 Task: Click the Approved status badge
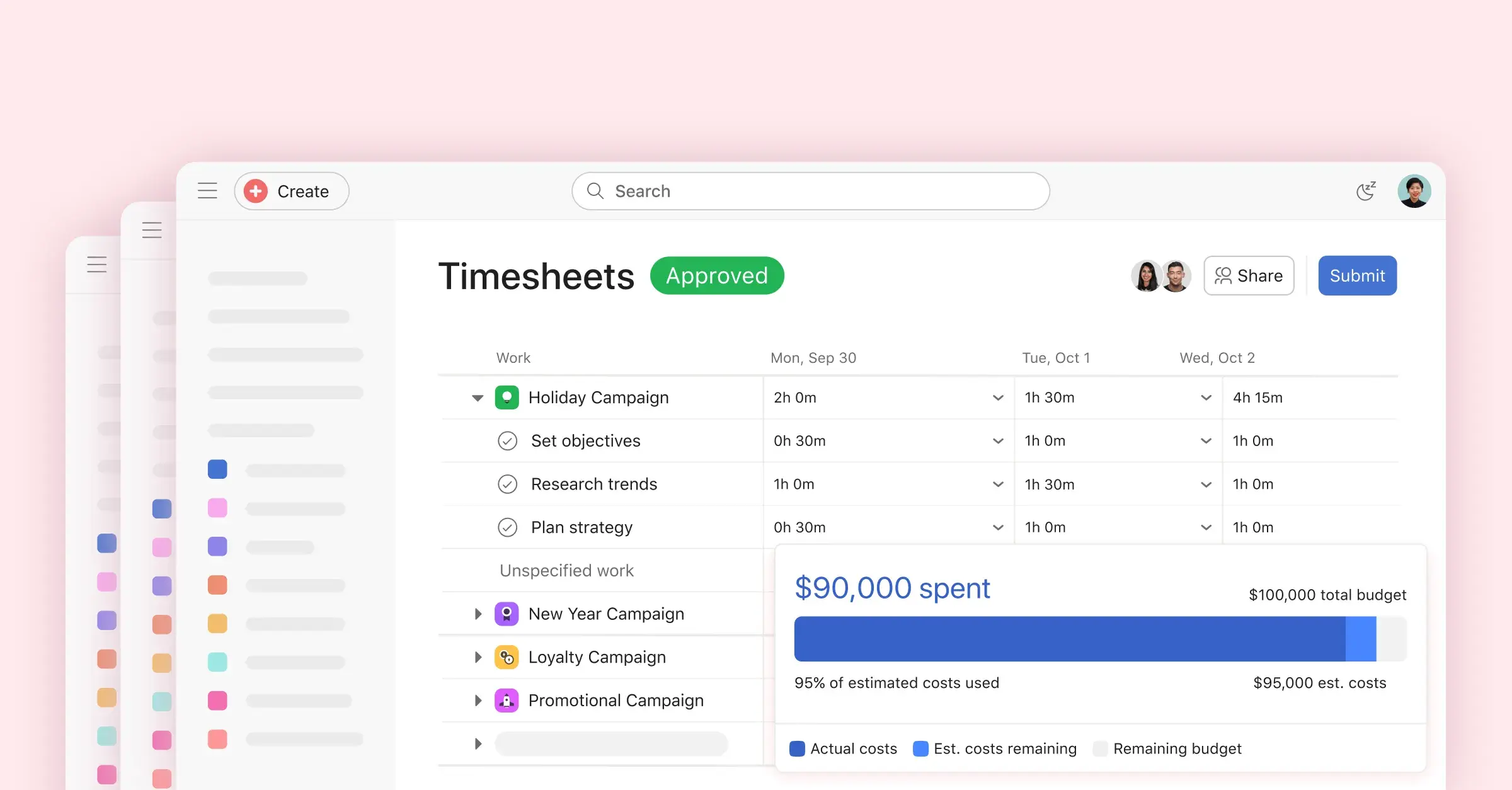pyautogui.click(x=717, y=275)
